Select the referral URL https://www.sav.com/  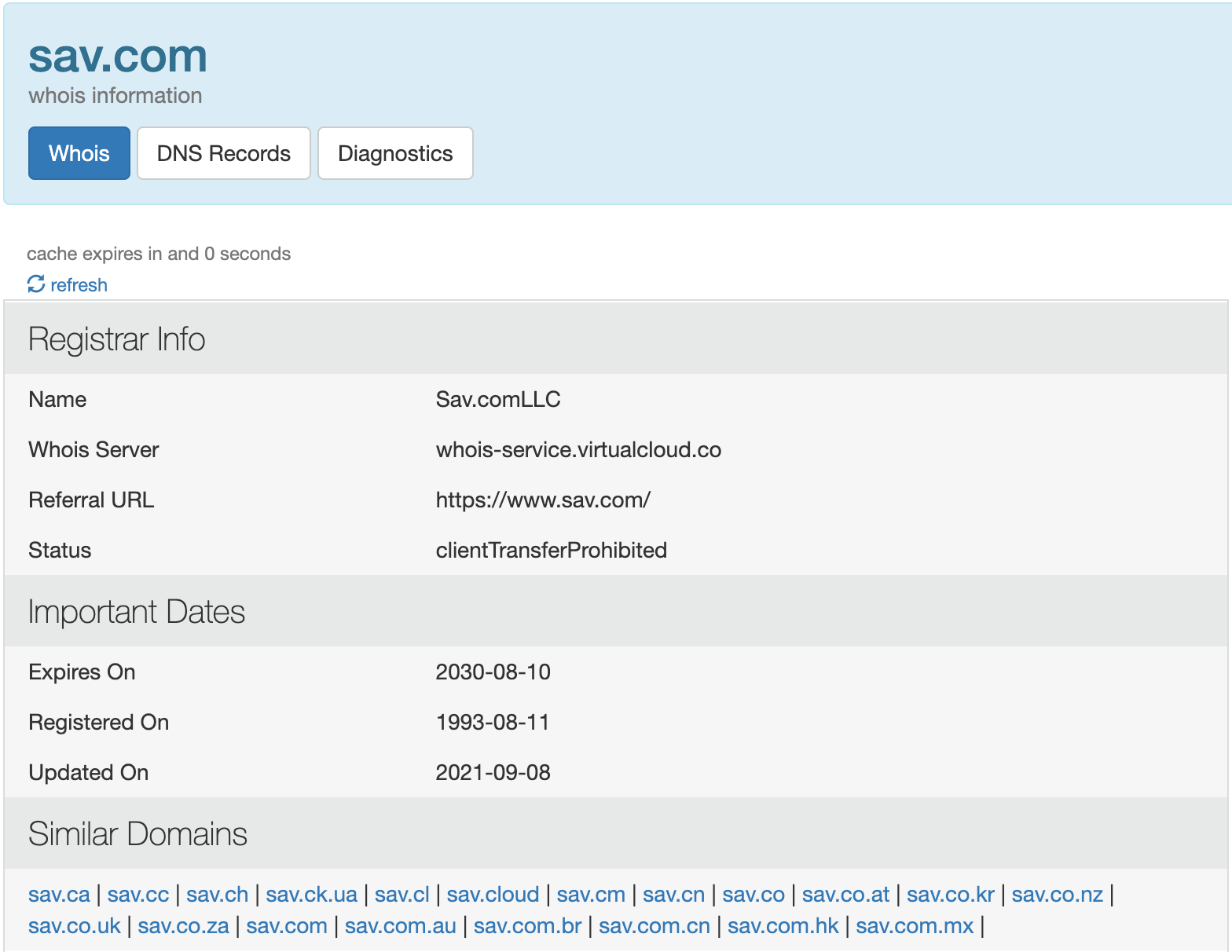[x=543, y=500]
